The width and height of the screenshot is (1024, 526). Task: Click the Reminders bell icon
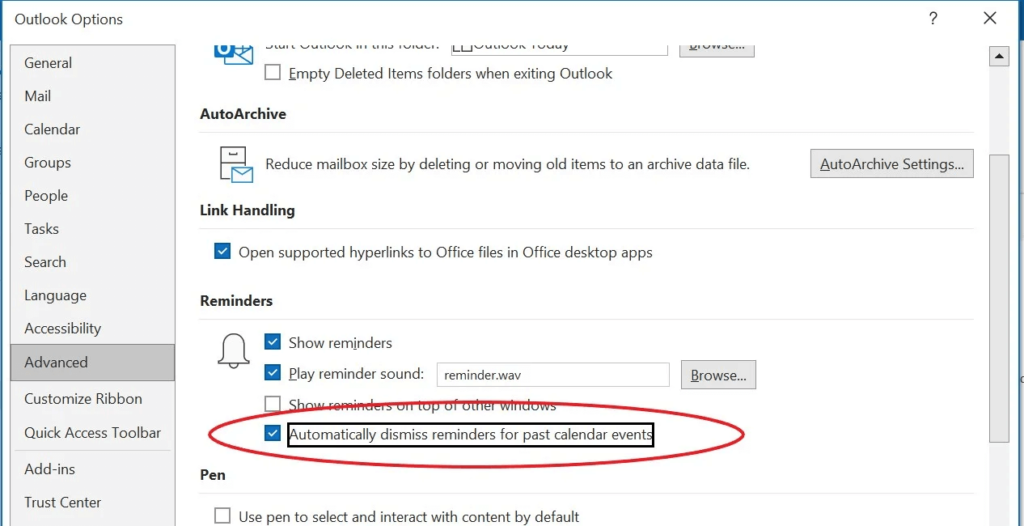click(233, 351)
